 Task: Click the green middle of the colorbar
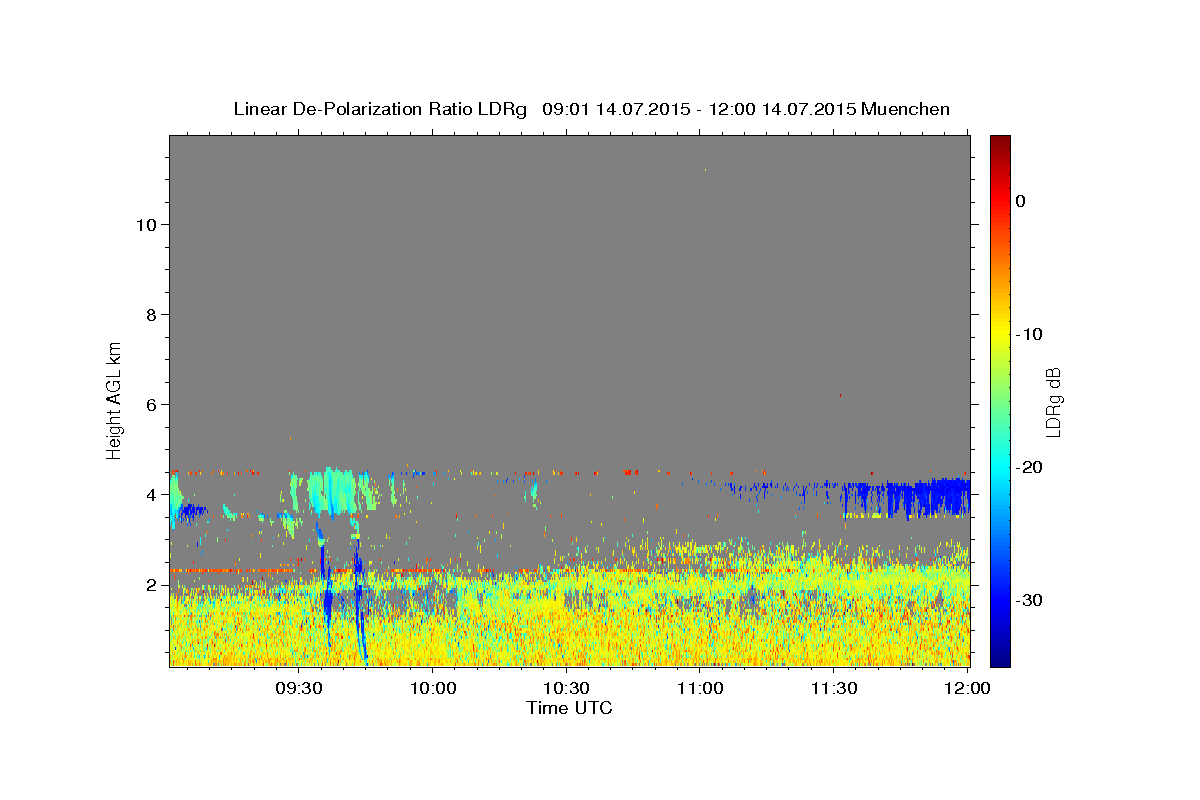coord(1000,400)
